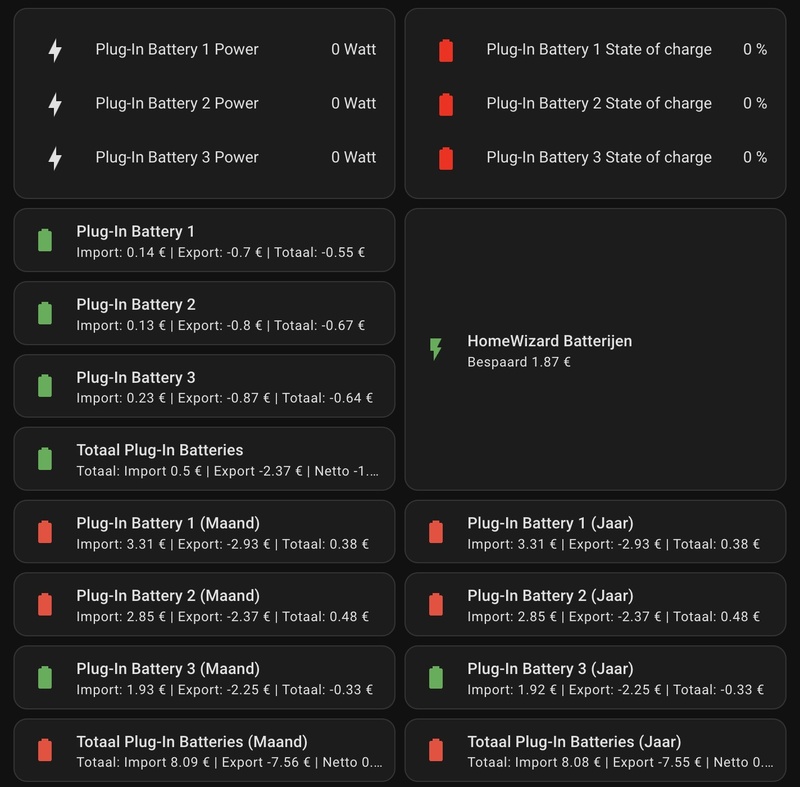
Task: Open the Totaal Plug-In Batteries (Maand) card
Action: 204,751
